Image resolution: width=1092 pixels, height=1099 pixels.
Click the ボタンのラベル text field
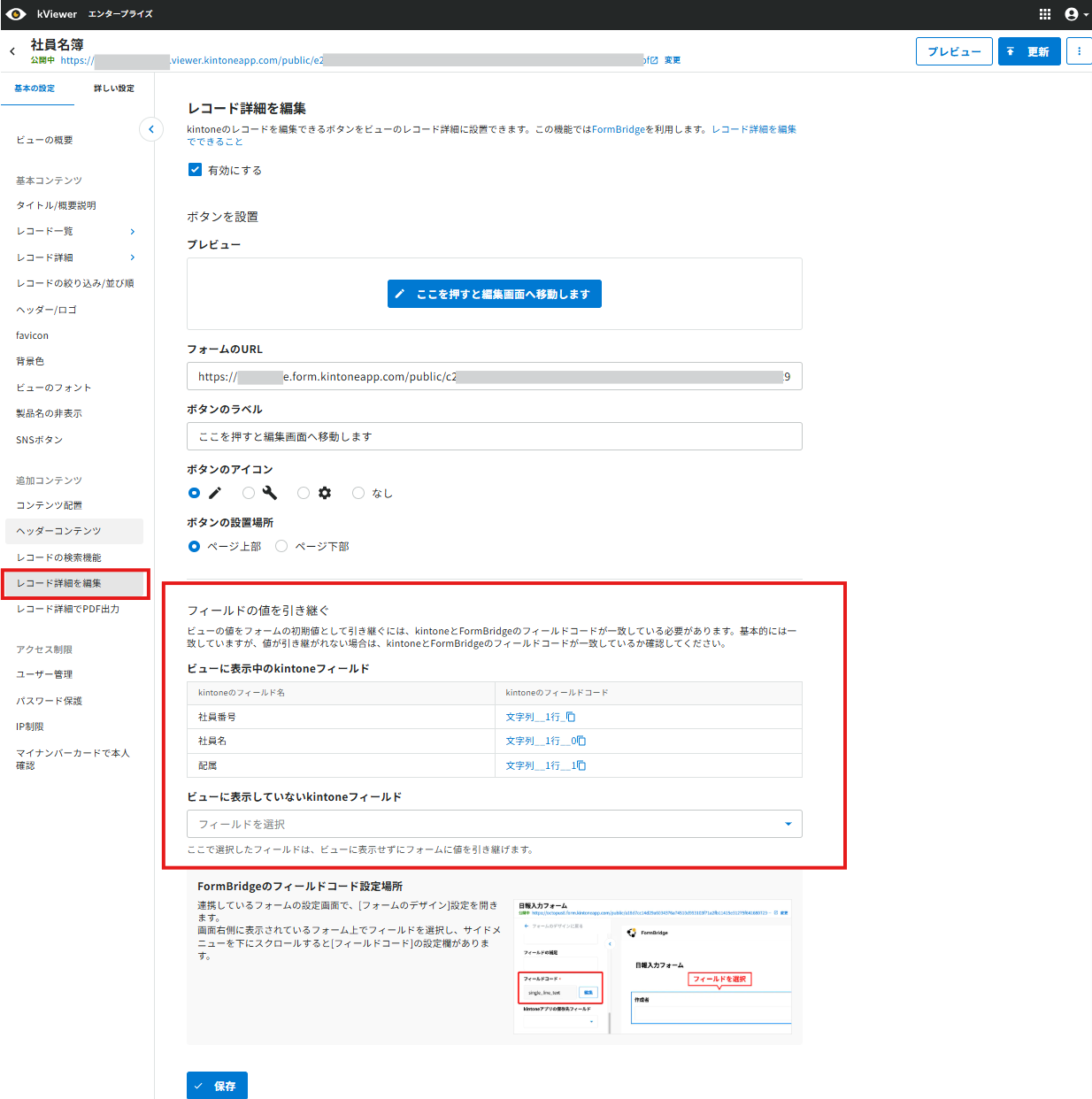click(x=494, y=436)
